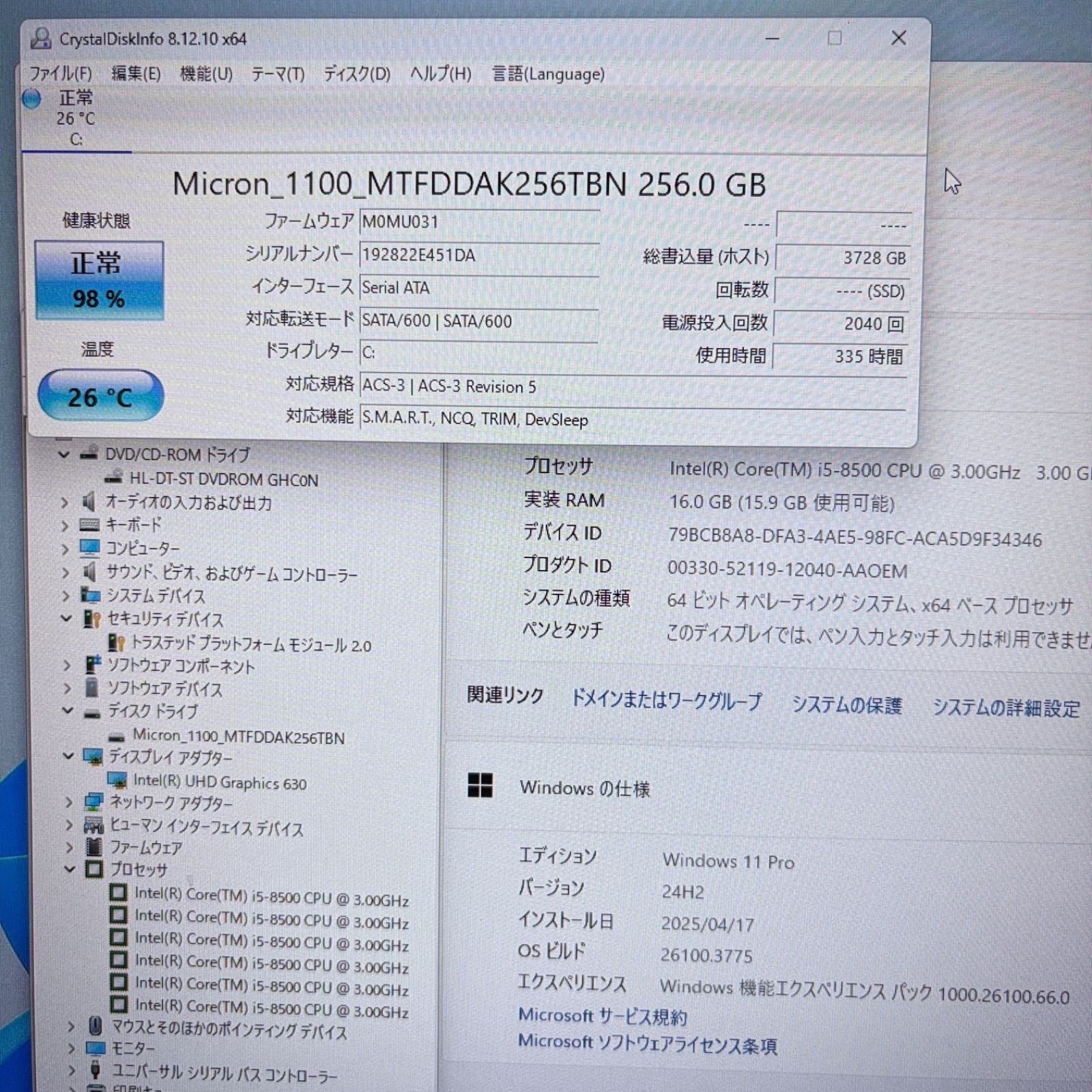Click the DVD/CD-ROM ドライブ category icon
Viewport: 1092px width, 1092px height.
(x=89, y=453)
